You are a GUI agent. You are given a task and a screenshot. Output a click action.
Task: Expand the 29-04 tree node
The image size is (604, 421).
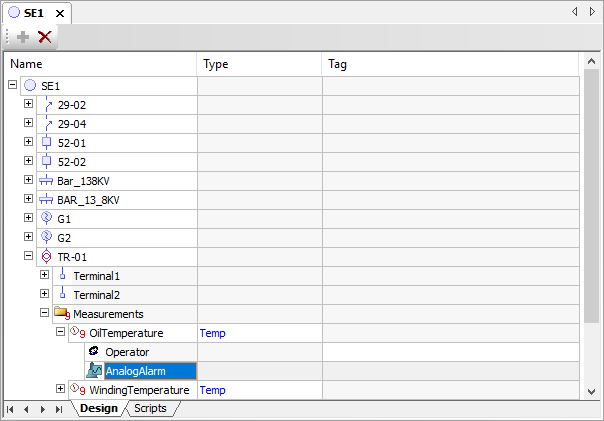coord(29,124)
